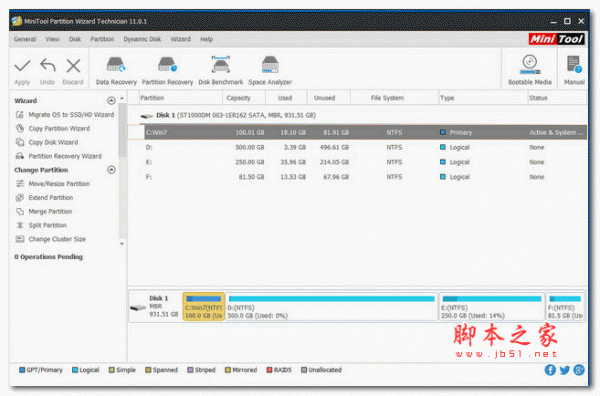Sort by Partition column header
The height and width of the screenshot is (396, 600).
point(180,98)
